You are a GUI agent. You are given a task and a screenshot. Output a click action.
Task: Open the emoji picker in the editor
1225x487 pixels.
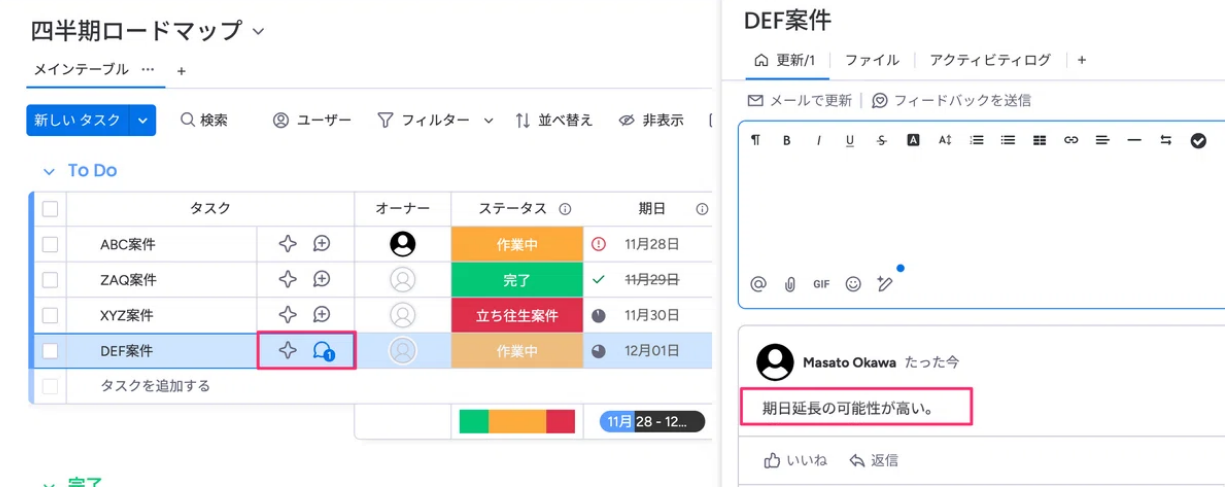click(853, 284)
